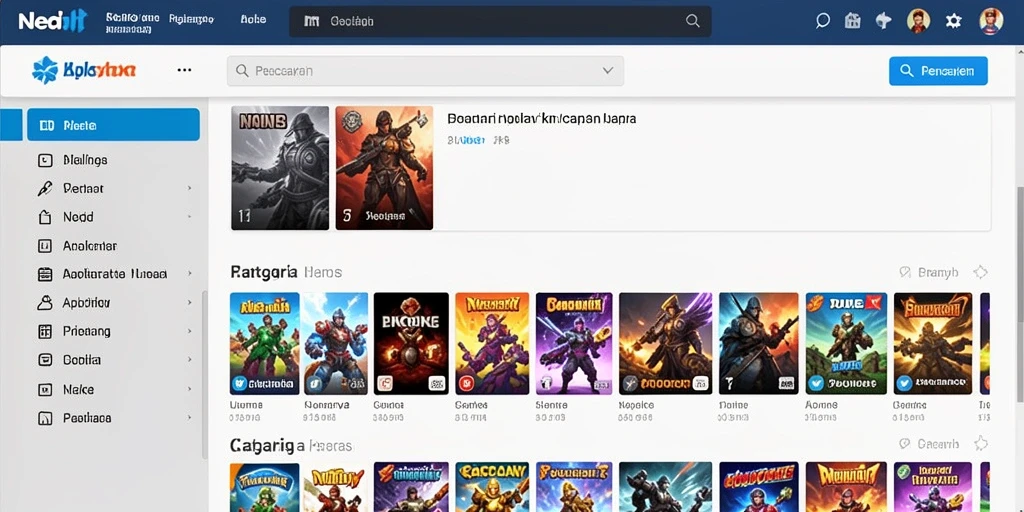Click the blue check badge on the Aomne card
Image resolution: width=1024 pixels, height=512 pixels.
point(816,383)
